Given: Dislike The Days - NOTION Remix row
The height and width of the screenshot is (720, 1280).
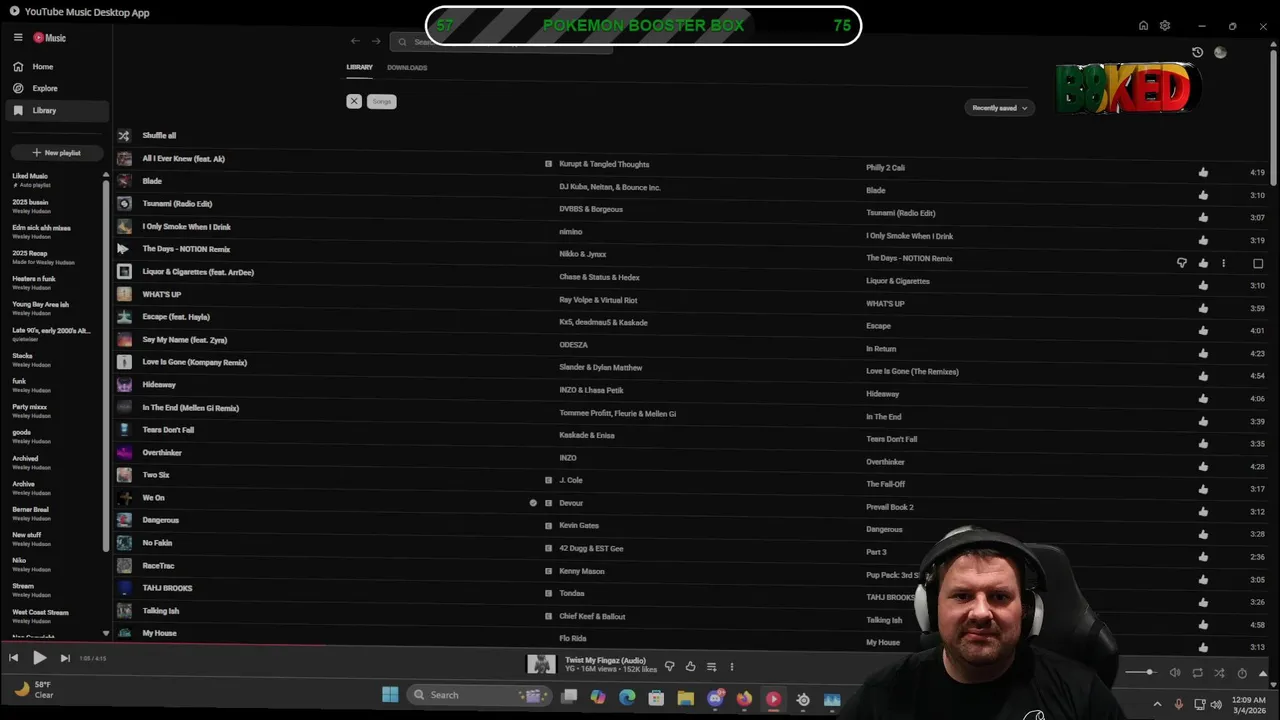Looking at the screenshot, I should (1182, 263).
